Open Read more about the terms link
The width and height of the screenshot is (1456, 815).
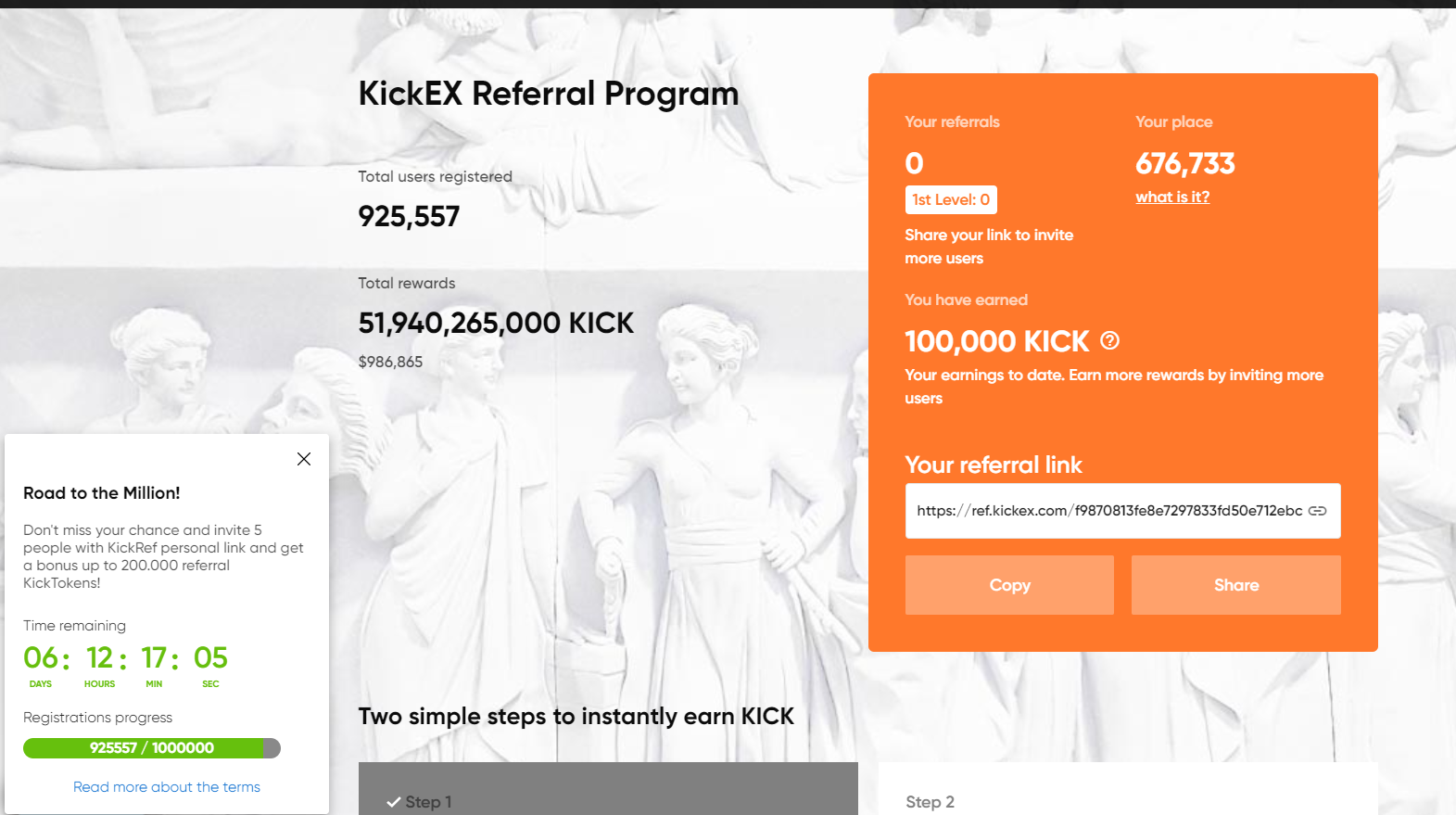[167, 786]
